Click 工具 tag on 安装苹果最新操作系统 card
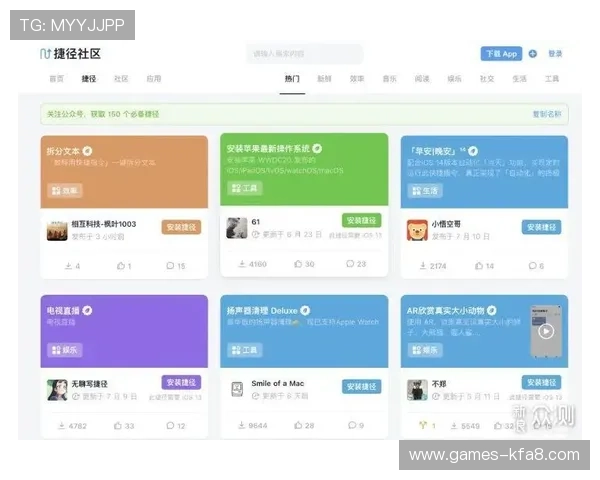600x480 pixels. pos(245,188)
